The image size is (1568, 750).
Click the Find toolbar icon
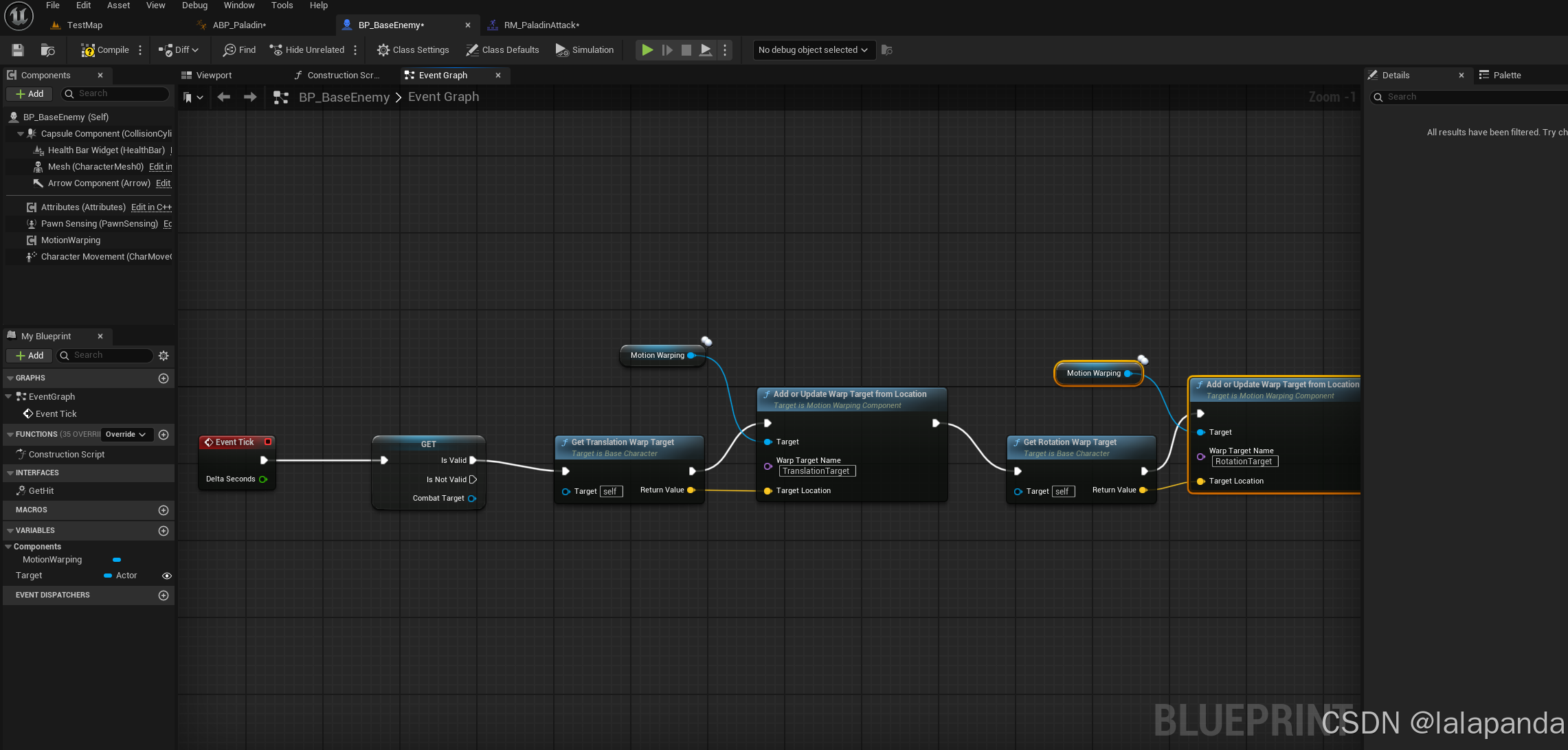click(x=239, y=50)
